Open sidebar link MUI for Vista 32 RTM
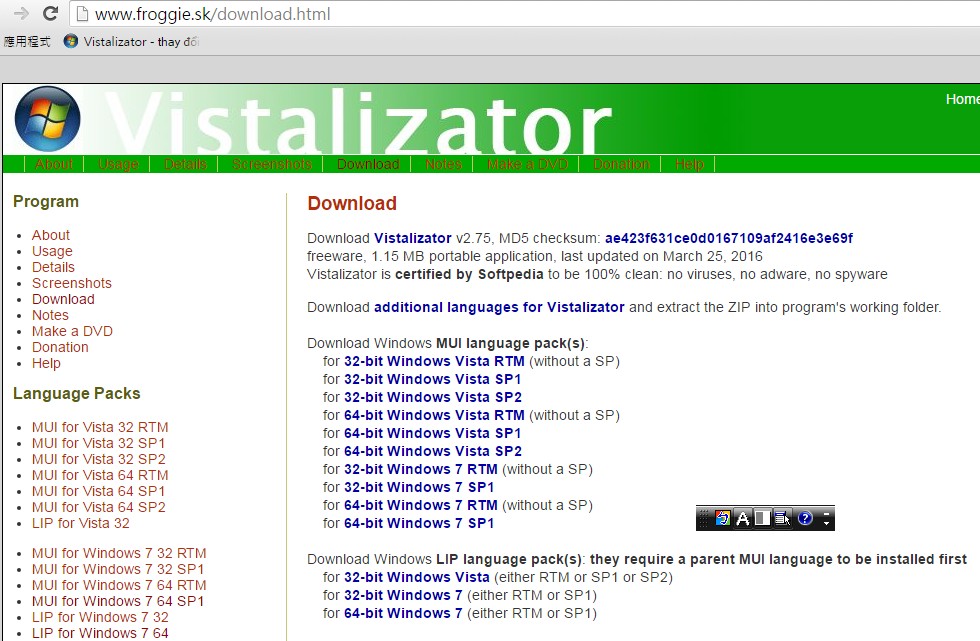Viewport: 980px width, 641px height. pos(100,427)
